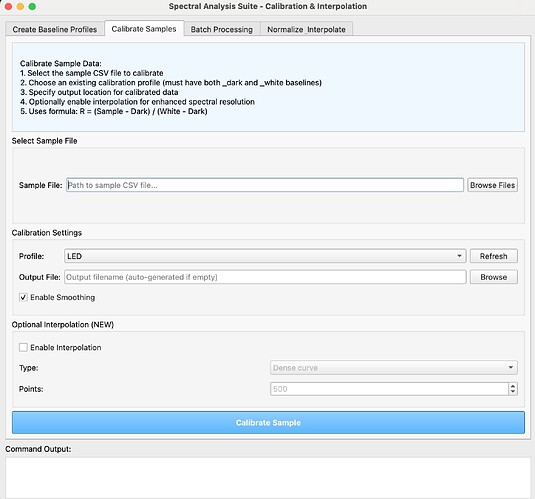Uncheck the Enable Smoothing checkbox
535x499 pixels.
(x=23, y=297)
